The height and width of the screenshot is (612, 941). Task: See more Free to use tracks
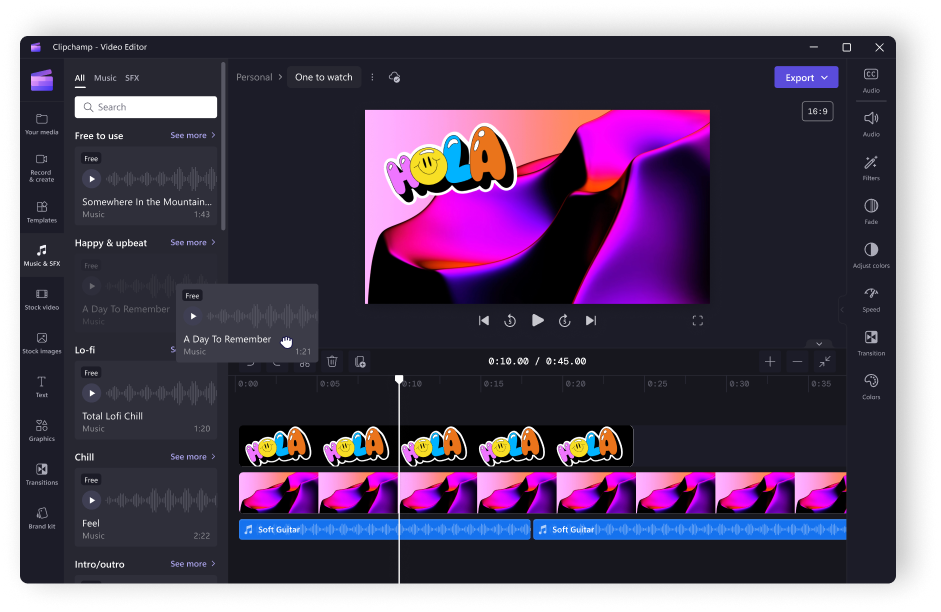193,136
